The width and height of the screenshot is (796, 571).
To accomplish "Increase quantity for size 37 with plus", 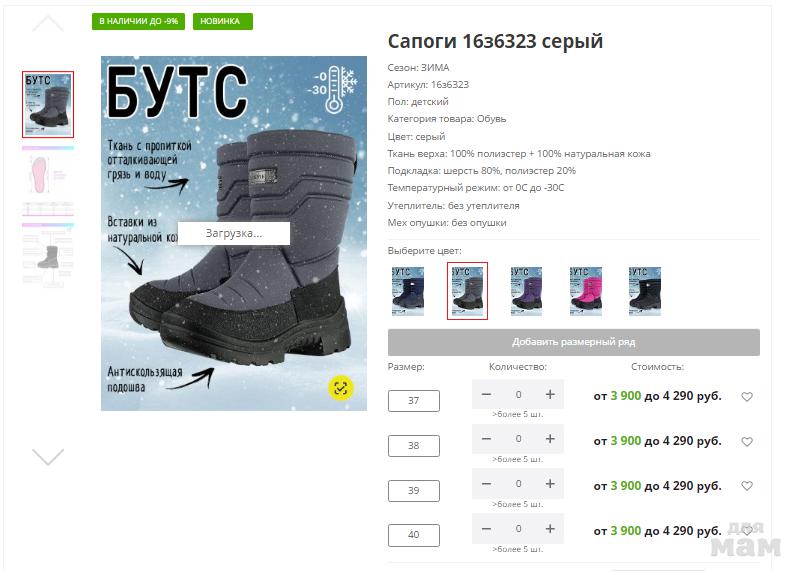I will pos(550,394).
